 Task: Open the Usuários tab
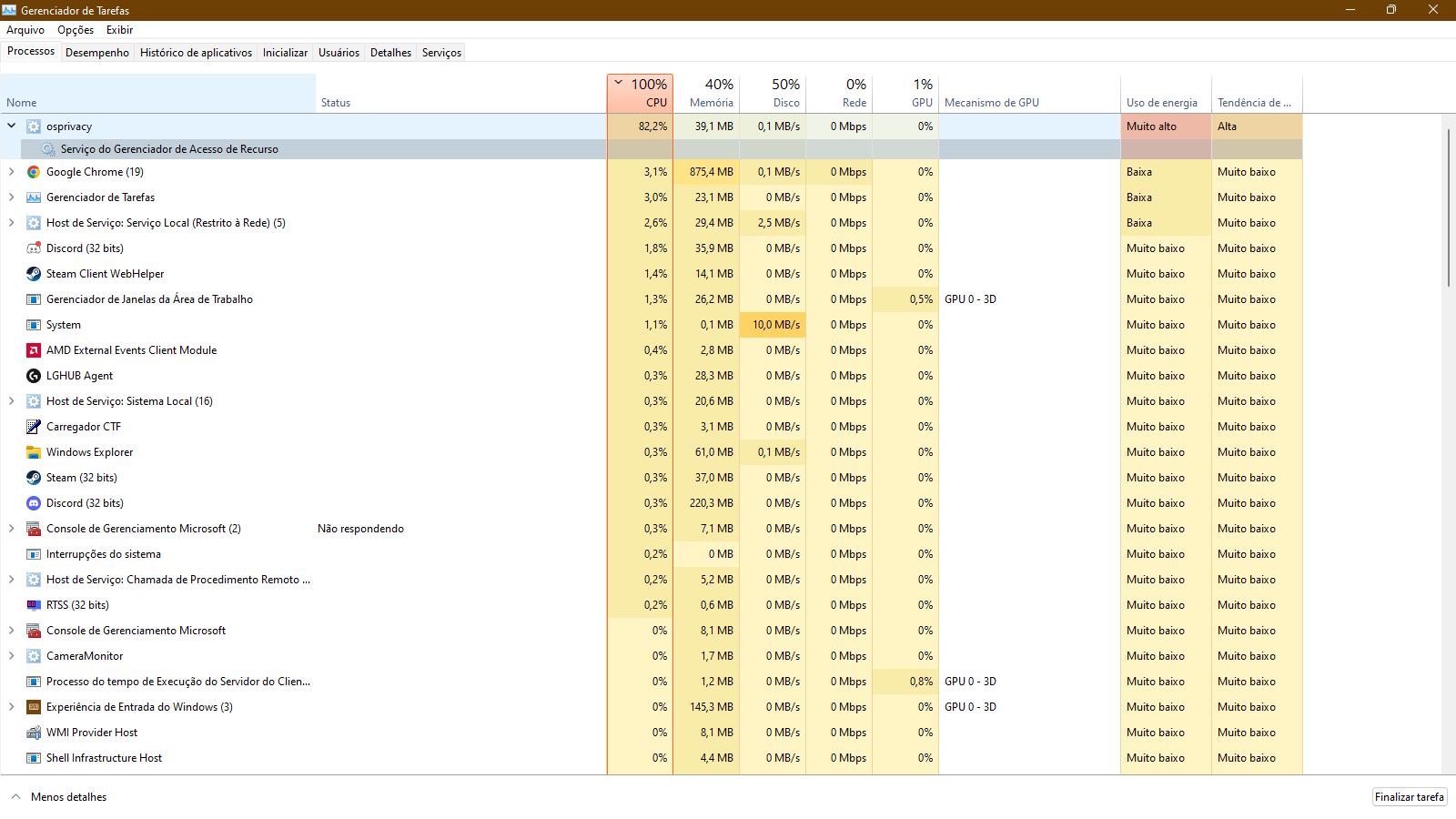click(x=339, y=53)
